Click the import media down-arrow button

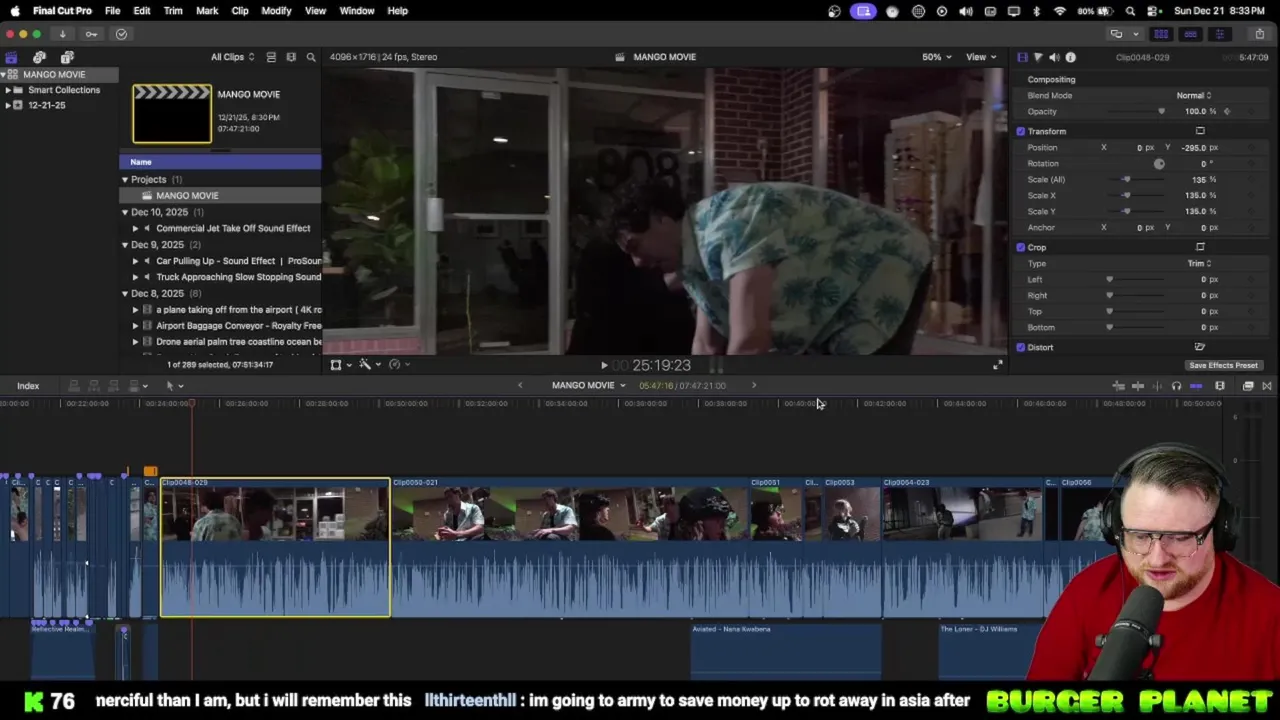click(62, 34)
